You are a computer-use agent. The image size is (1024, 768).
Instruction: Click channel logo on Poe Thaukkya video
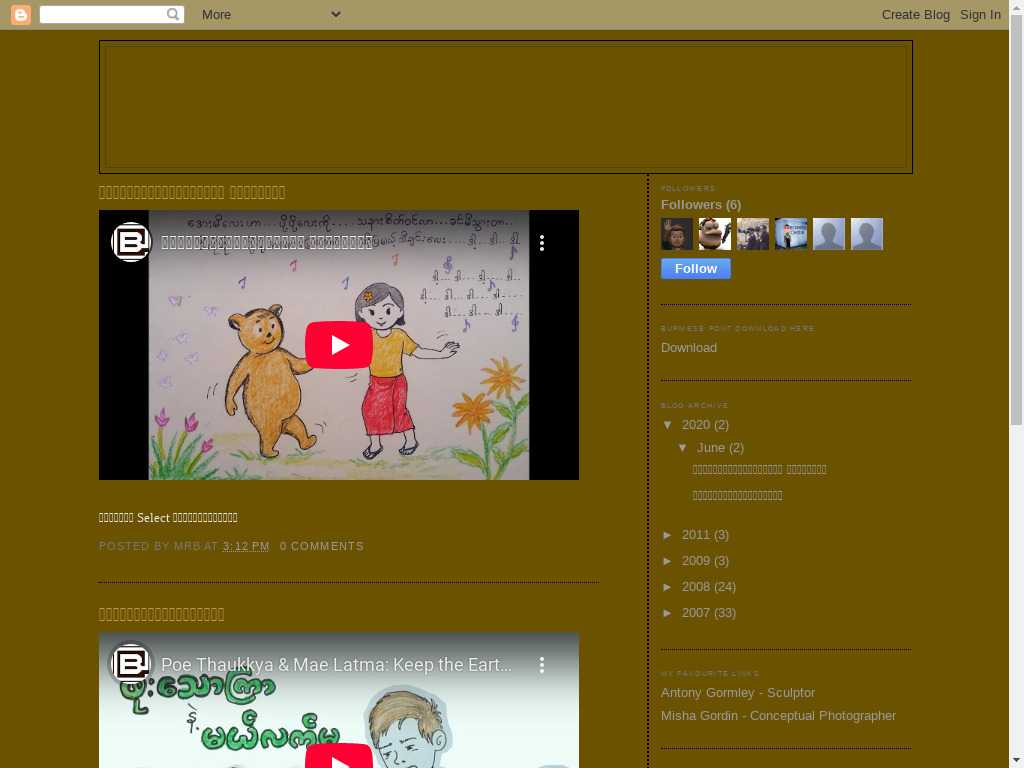pyautogui.click(x=131, y=664)
